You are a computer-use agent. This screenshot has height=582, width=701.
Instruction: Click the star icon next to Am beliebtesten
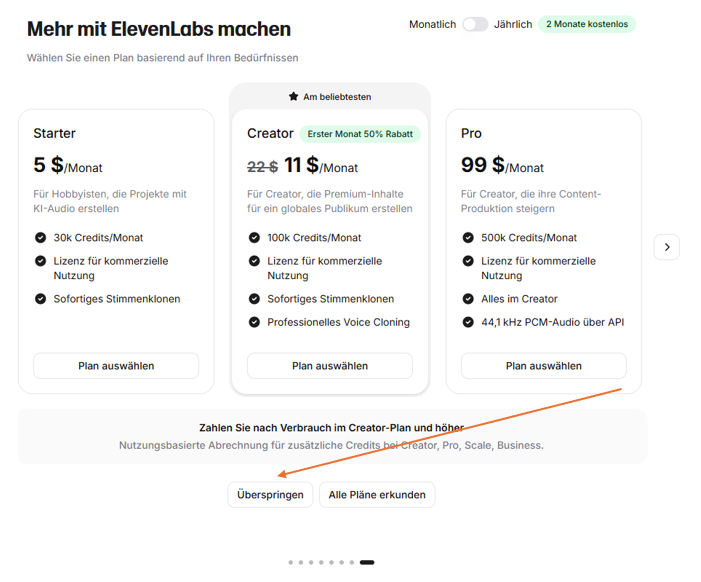[293, 97]
